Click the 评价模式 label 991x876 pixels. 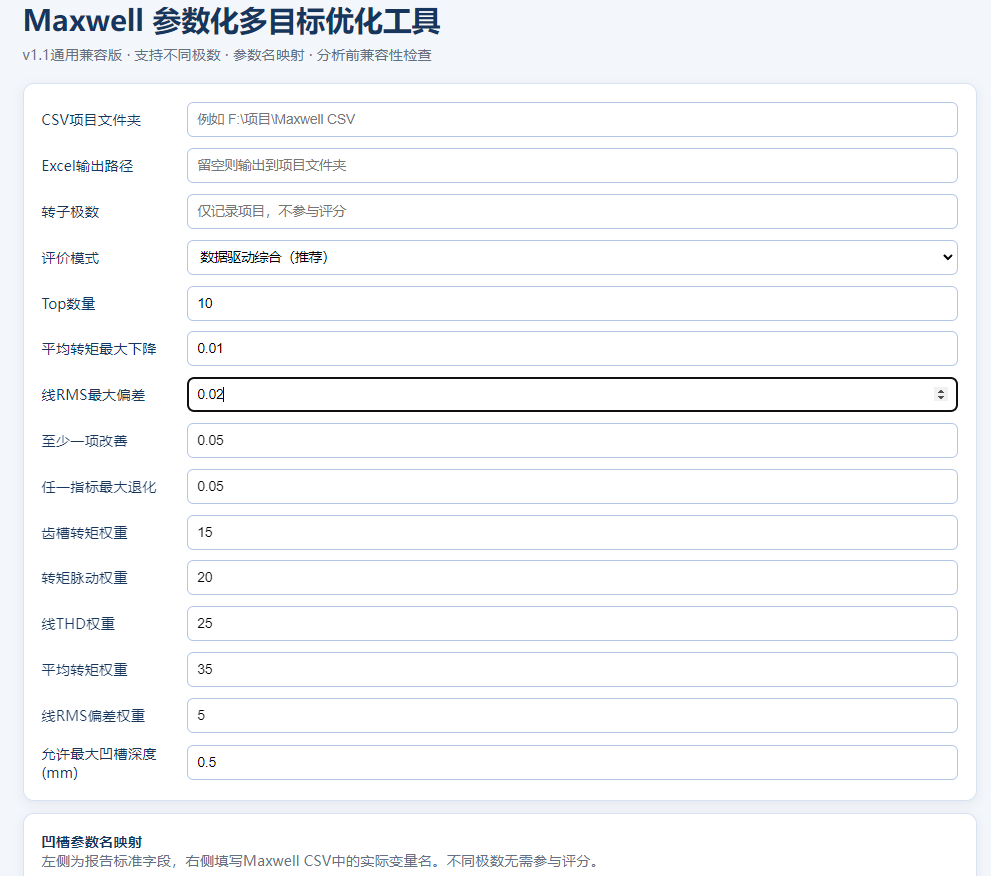point(70,258)
